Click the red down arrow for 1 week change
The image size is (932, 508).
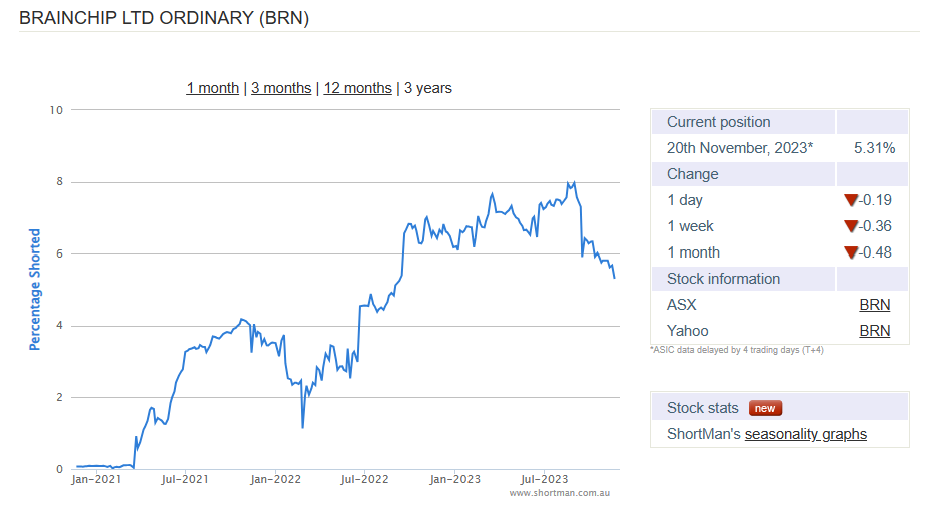(x=851, y=226)
